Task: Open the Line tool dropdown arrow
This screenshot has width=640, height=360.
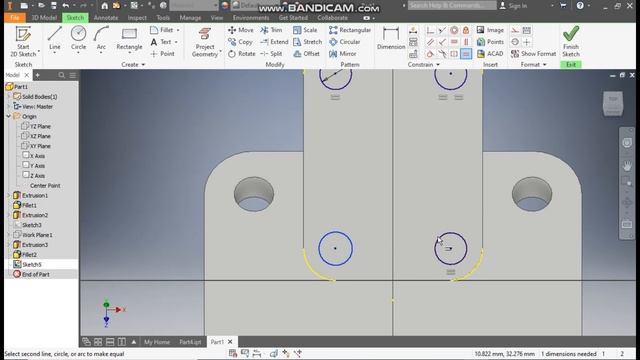Action: (55, 53)
